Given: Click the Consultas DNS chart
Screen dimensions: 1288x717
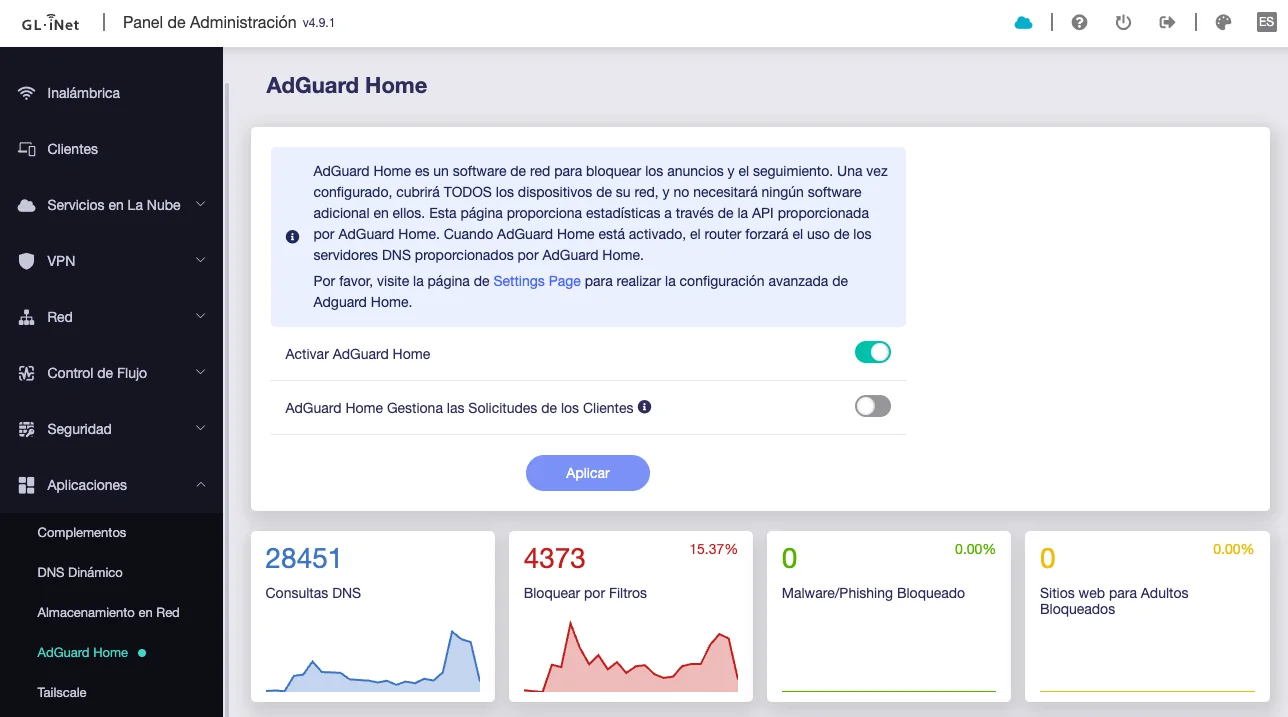Looking at the screenshot, I should coord(373,661).
